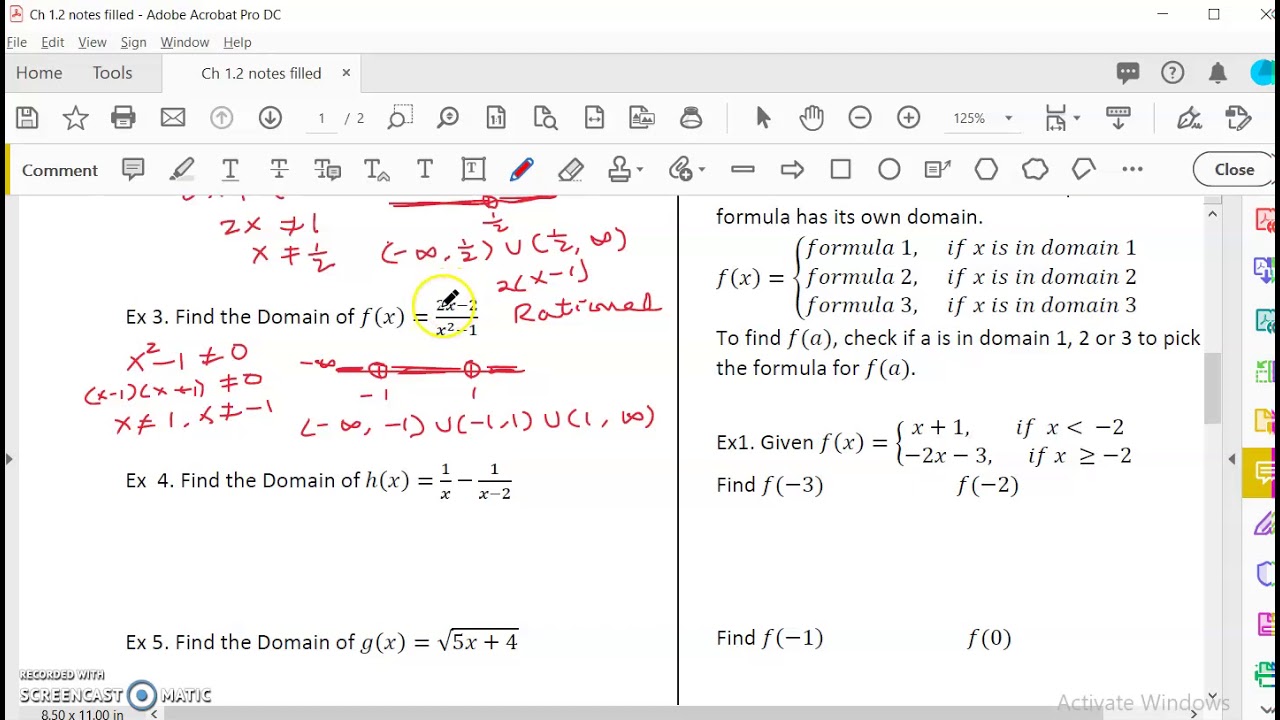The height and width of the screenshot is (720, 1280).
Task: Choose the arrow drawing tool
Action: [791, 169]
